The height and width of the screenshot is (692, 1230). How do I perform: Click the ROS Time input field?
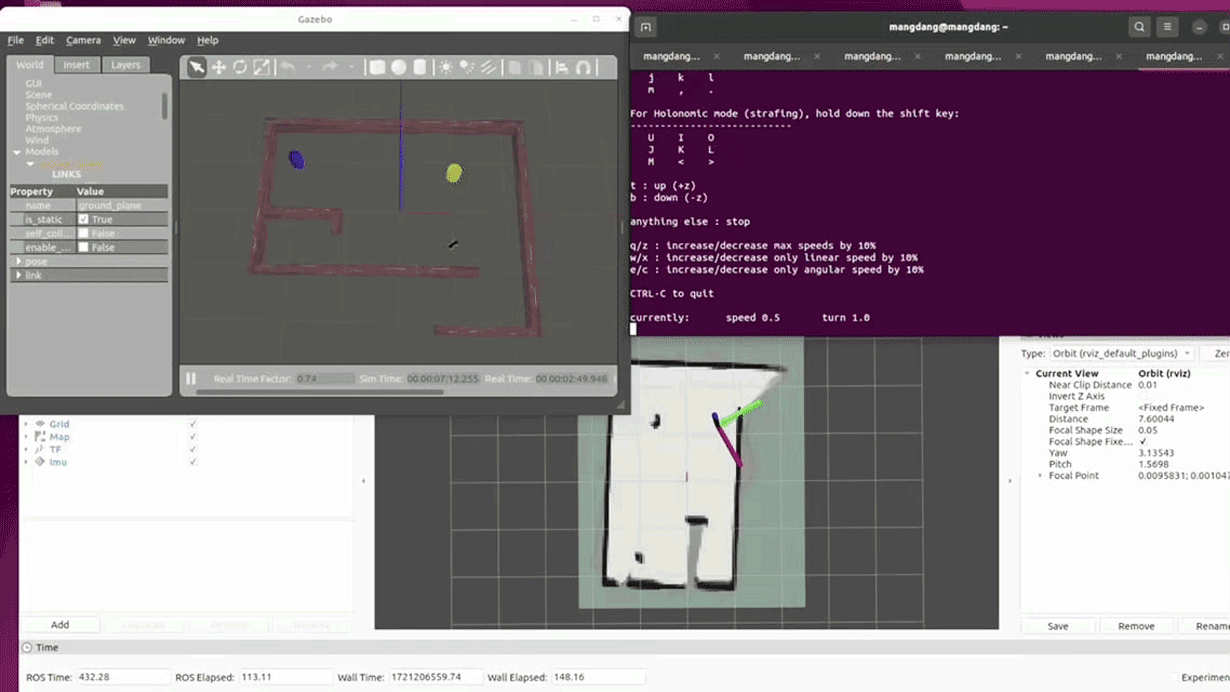122,677
